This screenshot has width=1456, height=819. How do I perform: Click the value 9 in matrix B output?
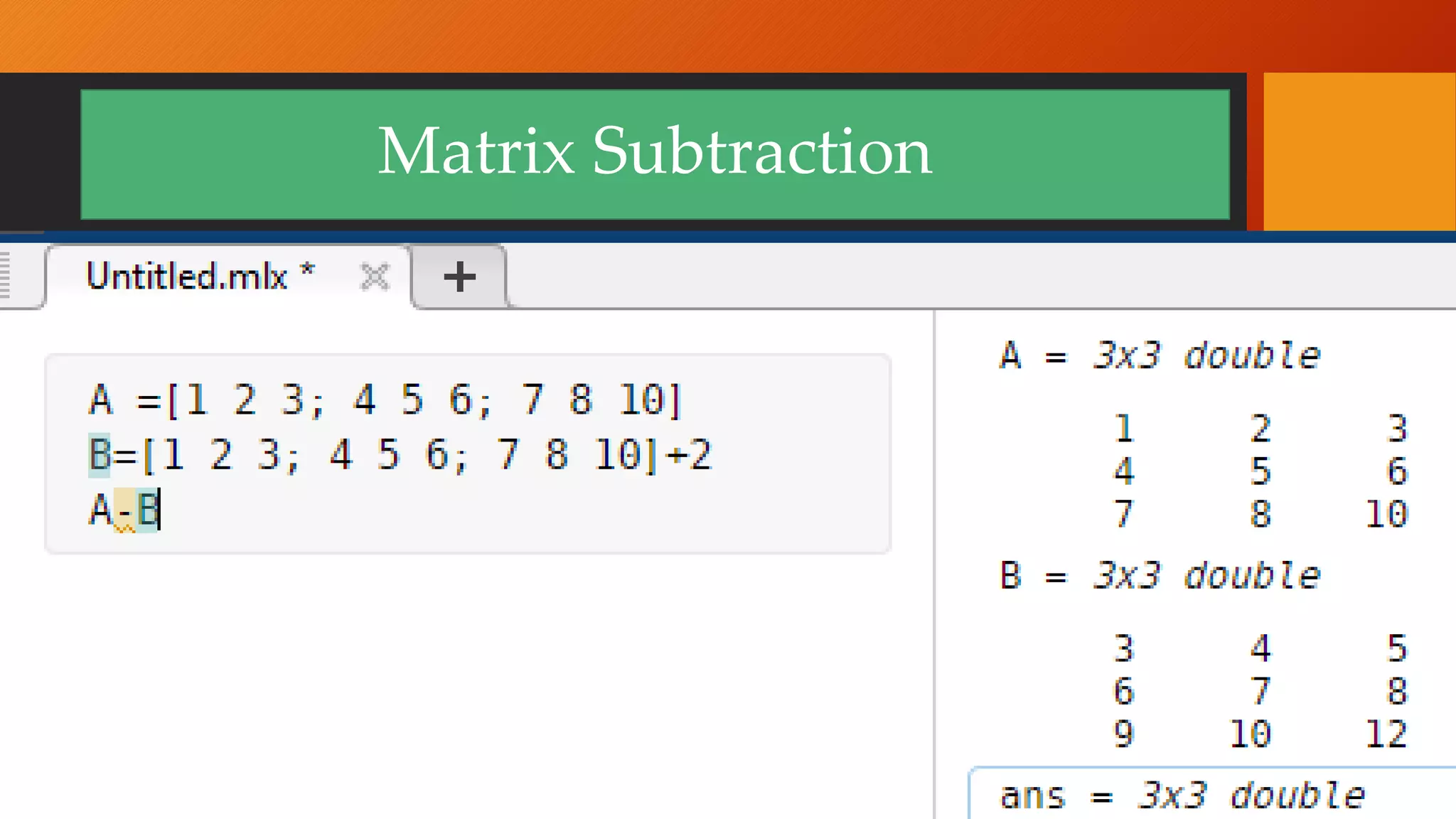tap(1123, 734)
